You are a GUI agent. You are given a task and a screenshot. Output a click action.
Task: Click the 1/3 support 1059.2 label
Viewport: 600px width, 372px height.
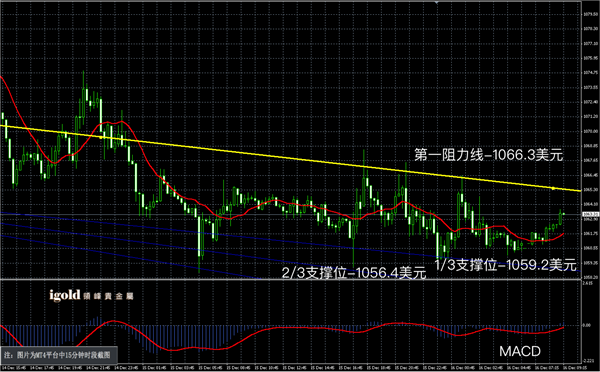(x=505, y=265)
